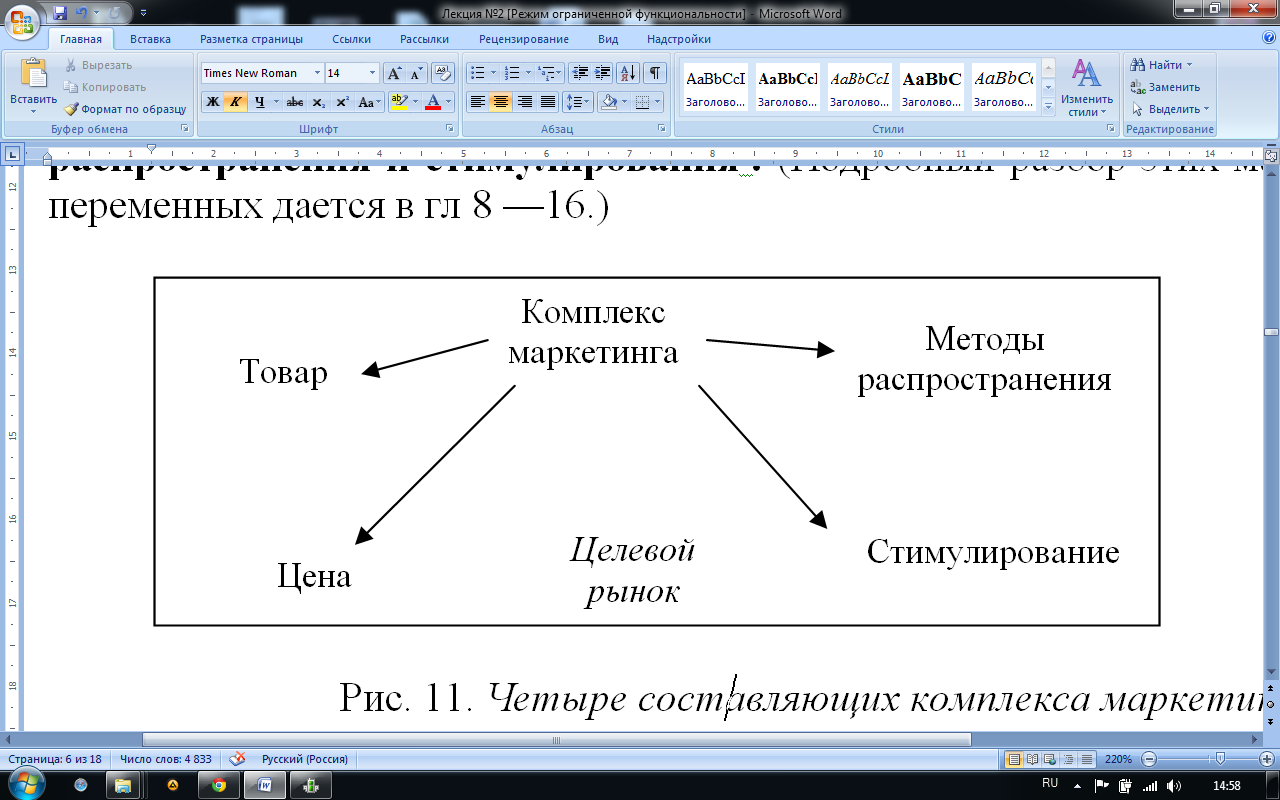
Task: Toggle italic (К) formatting
Action: 236,102
